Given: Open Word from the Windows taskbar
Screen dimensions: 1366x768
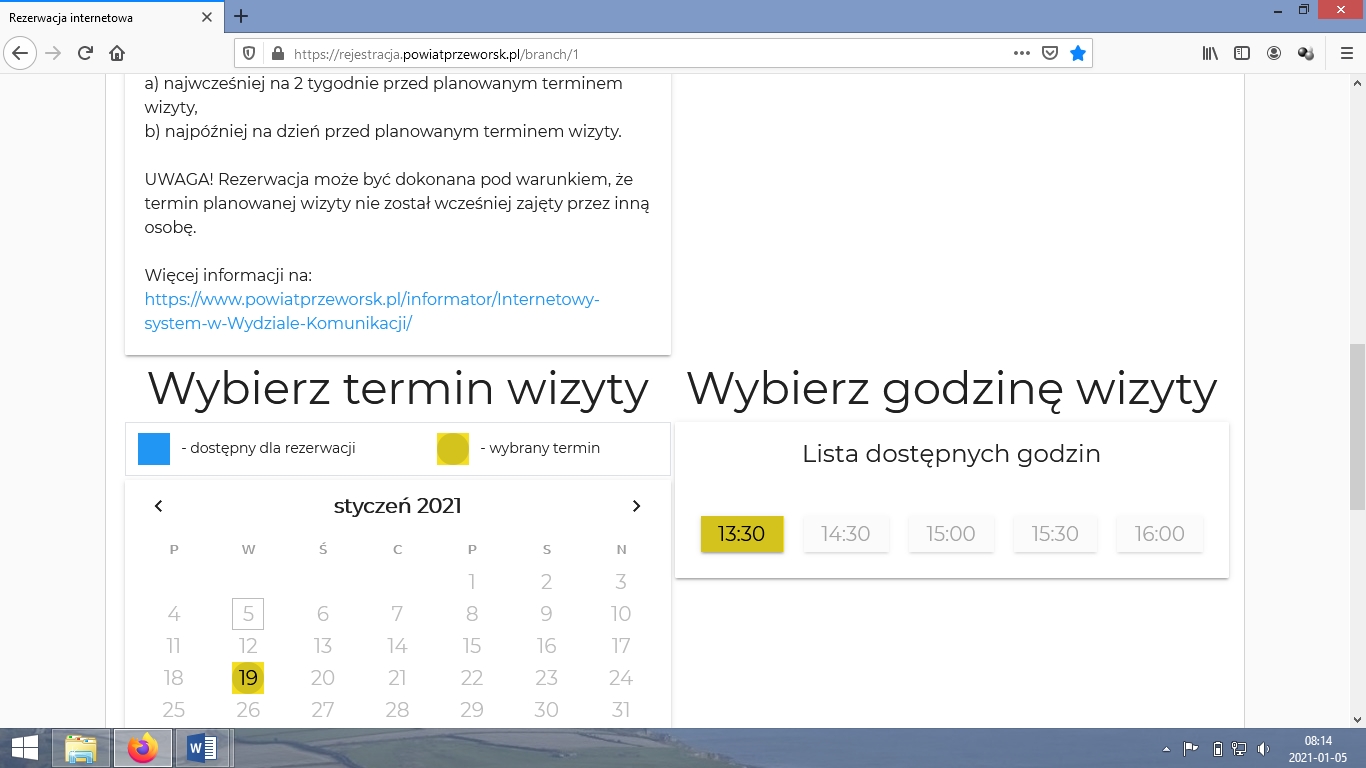Looking at the screenshot, I should tap(202, 748).
